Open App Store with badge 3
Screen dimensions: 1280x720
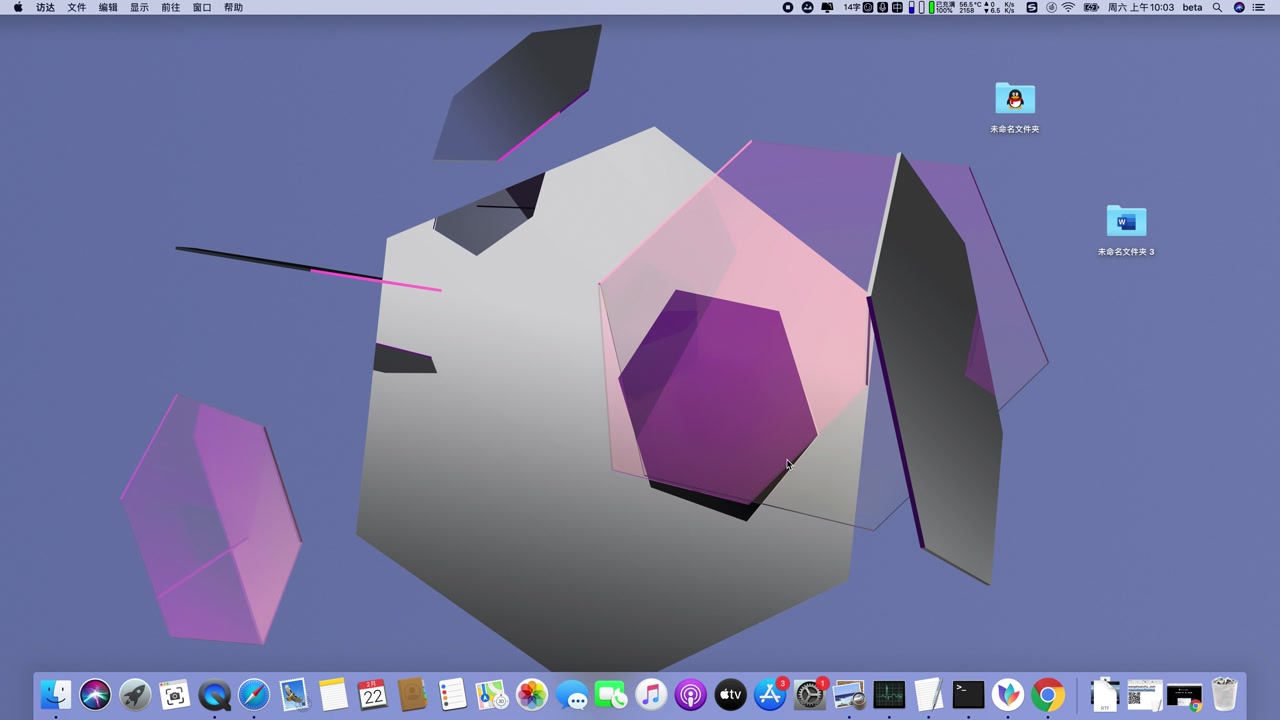pos(770,694)
